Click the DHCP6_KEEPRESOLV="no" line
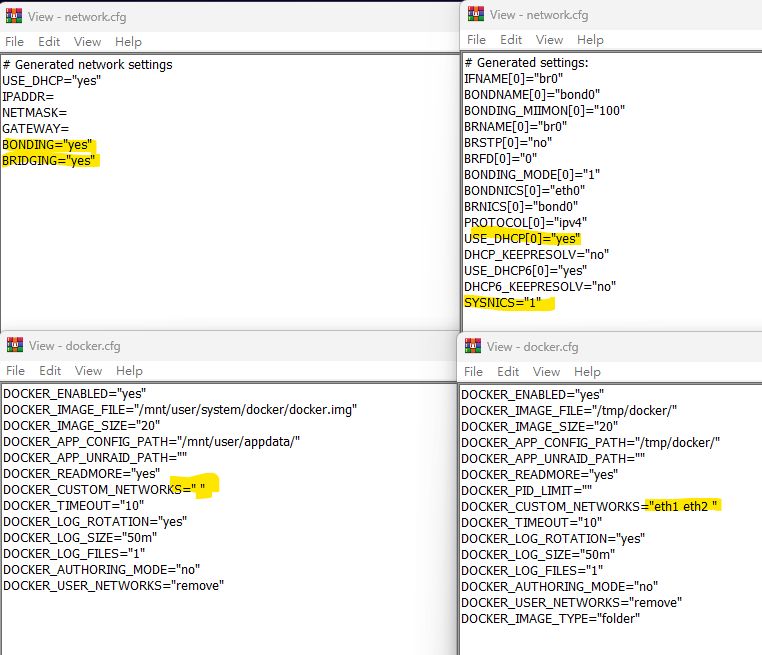This screenshot has width=762, height=655. (540, 287)
